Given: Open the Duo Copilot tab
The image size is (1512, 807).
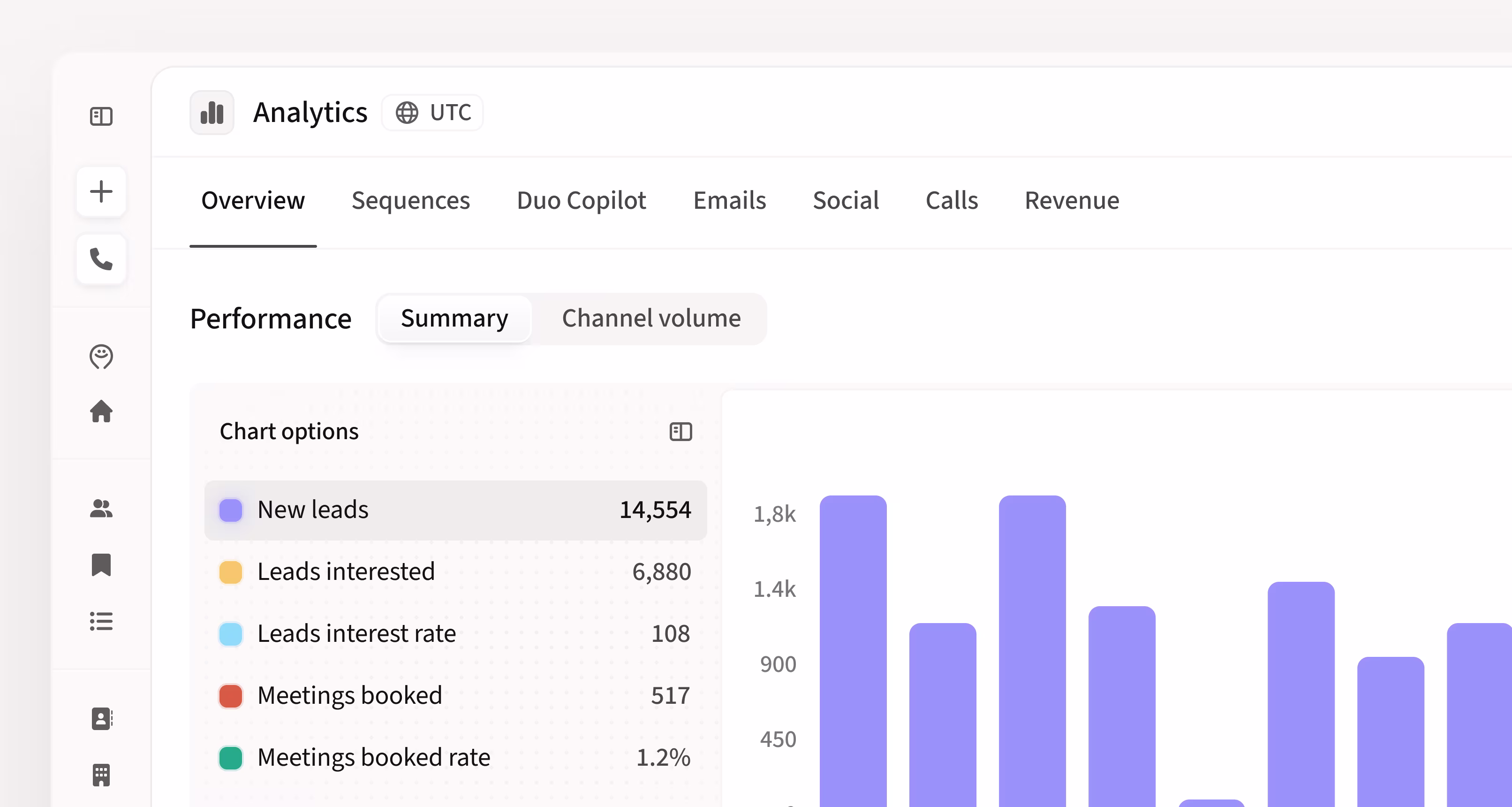Looking at the screenshot, I should tap(581, 200).
